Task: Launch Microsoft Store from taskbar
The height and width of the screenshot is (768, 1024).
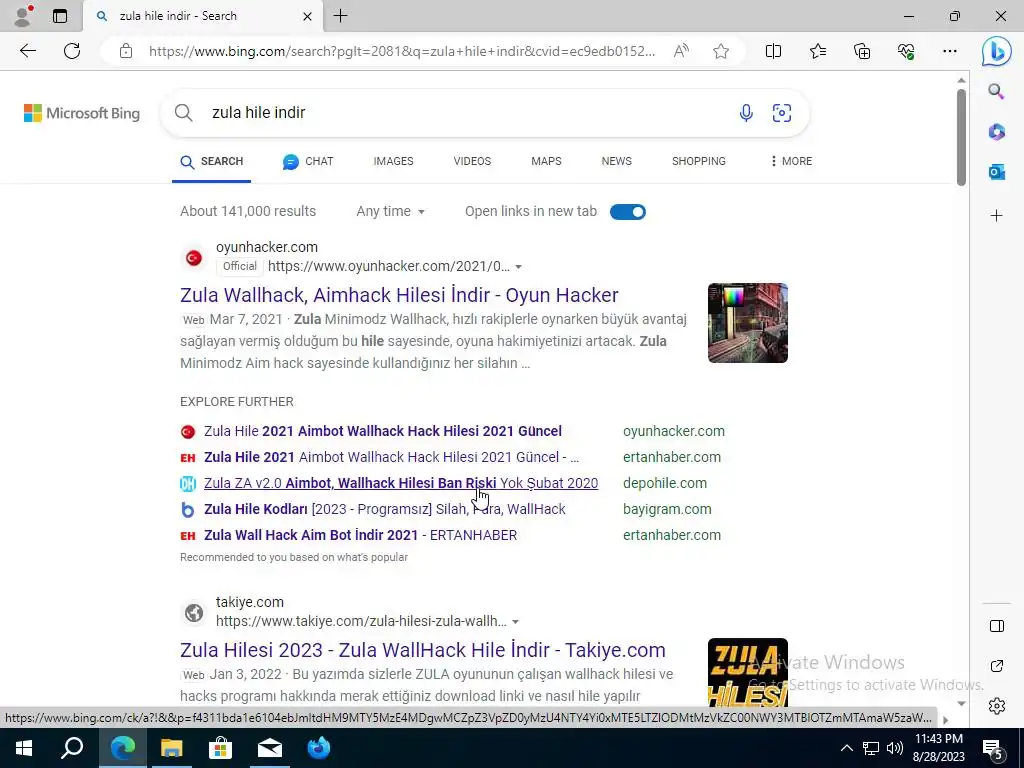Action: [x=220, y=748]
